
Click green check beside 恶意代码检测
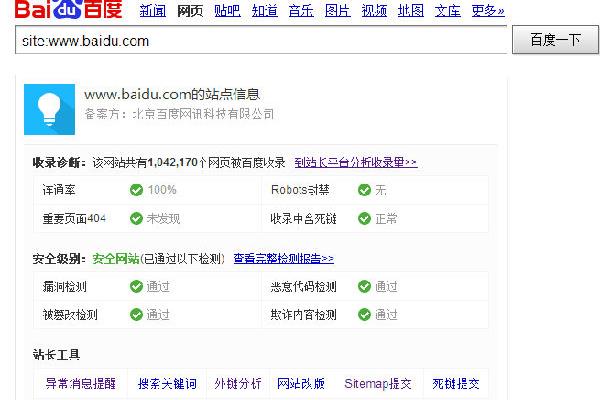[x=364, y=286]
